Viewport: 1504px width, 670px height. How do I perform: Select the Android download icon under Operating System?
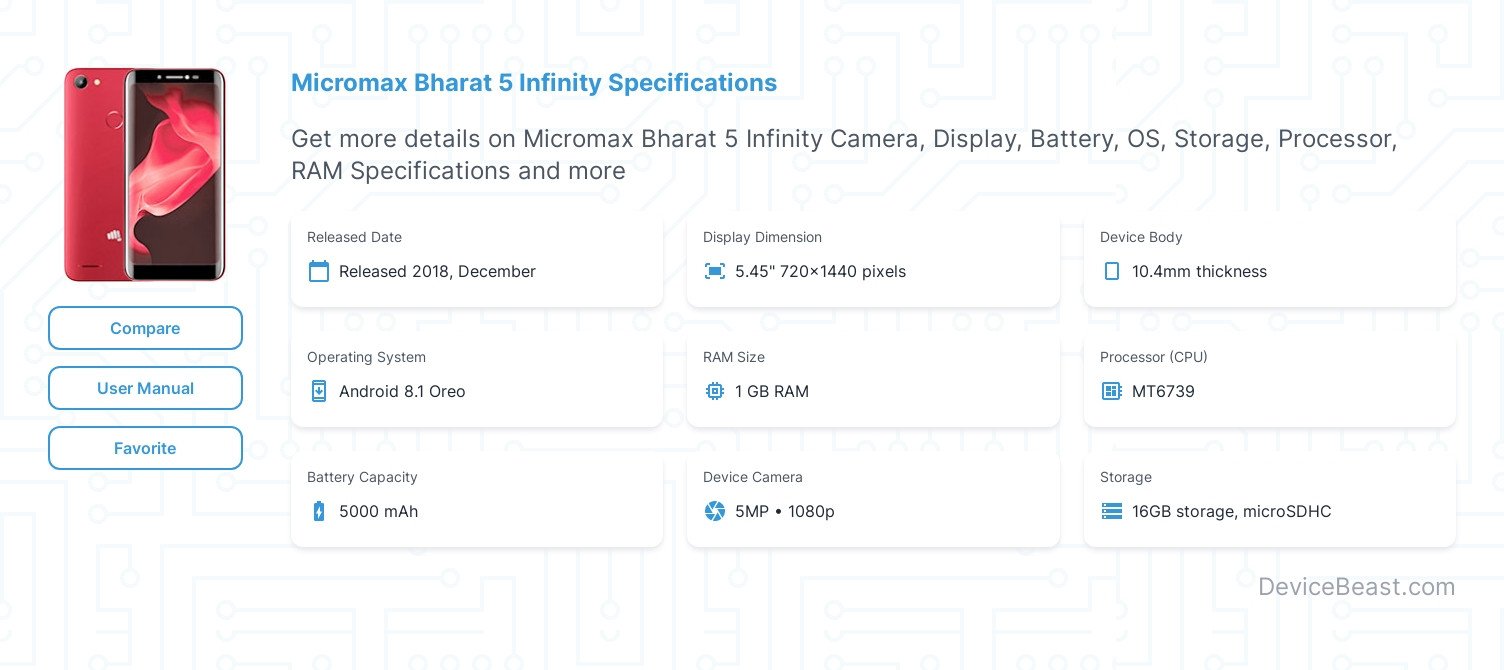[318, 391]
